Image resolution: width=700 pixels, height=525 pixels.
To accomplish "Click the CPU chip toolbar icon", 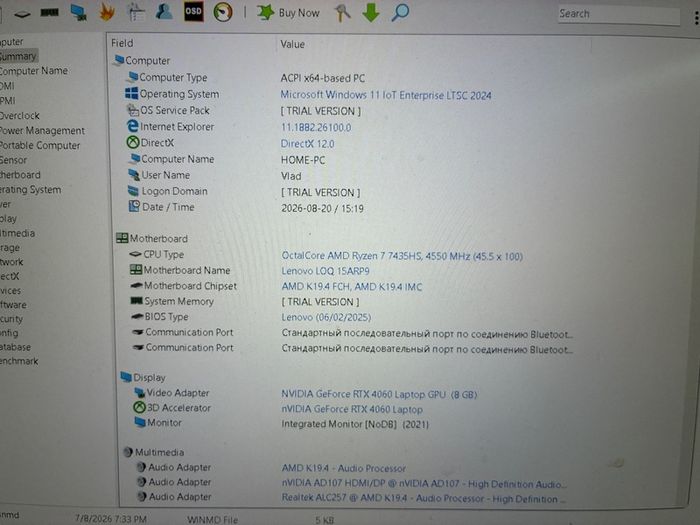I will 22,14.
